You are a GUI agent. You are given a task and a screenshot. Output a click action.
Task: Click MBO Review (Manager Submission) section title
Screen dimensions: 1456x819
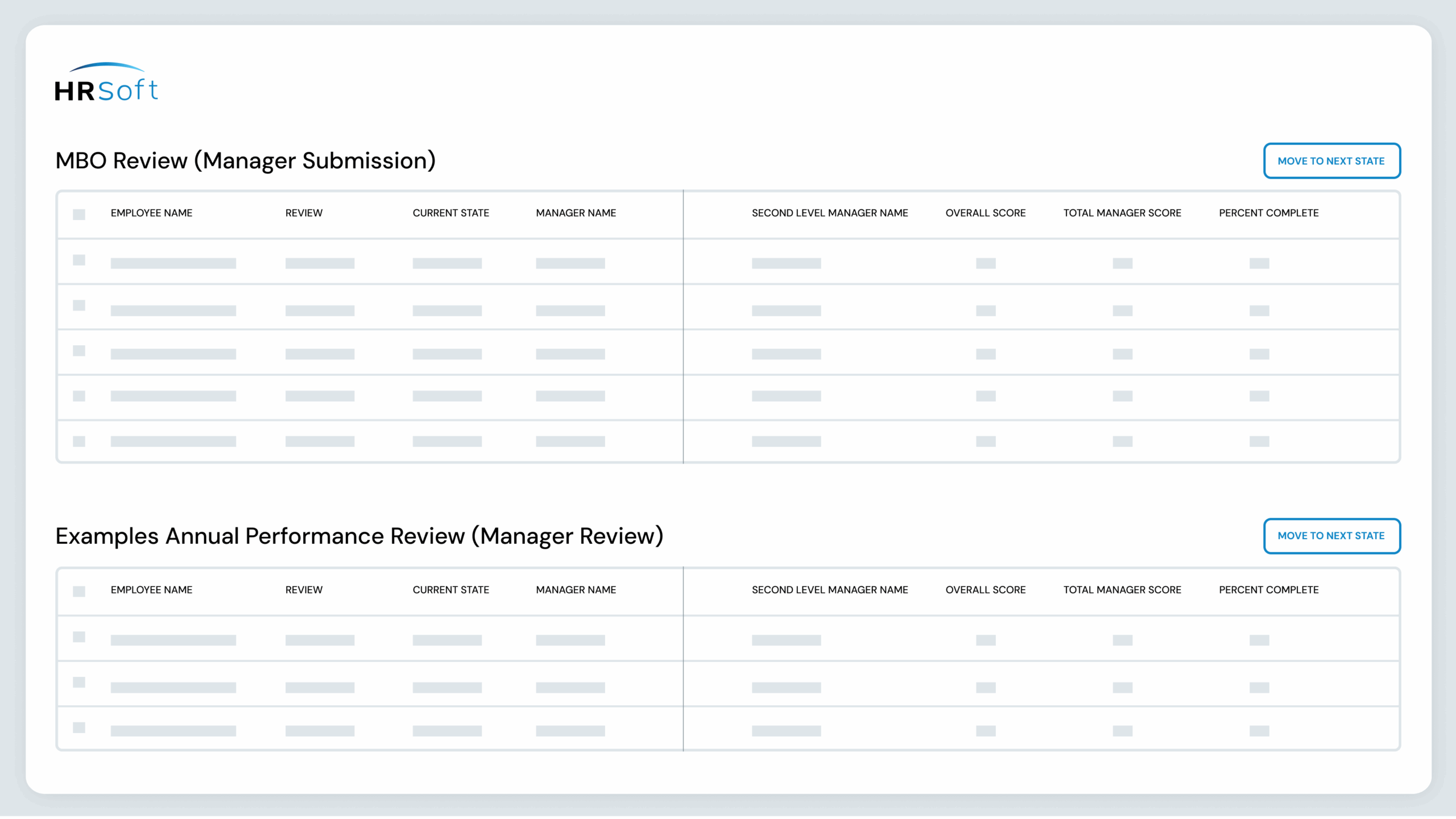[246, 161]
